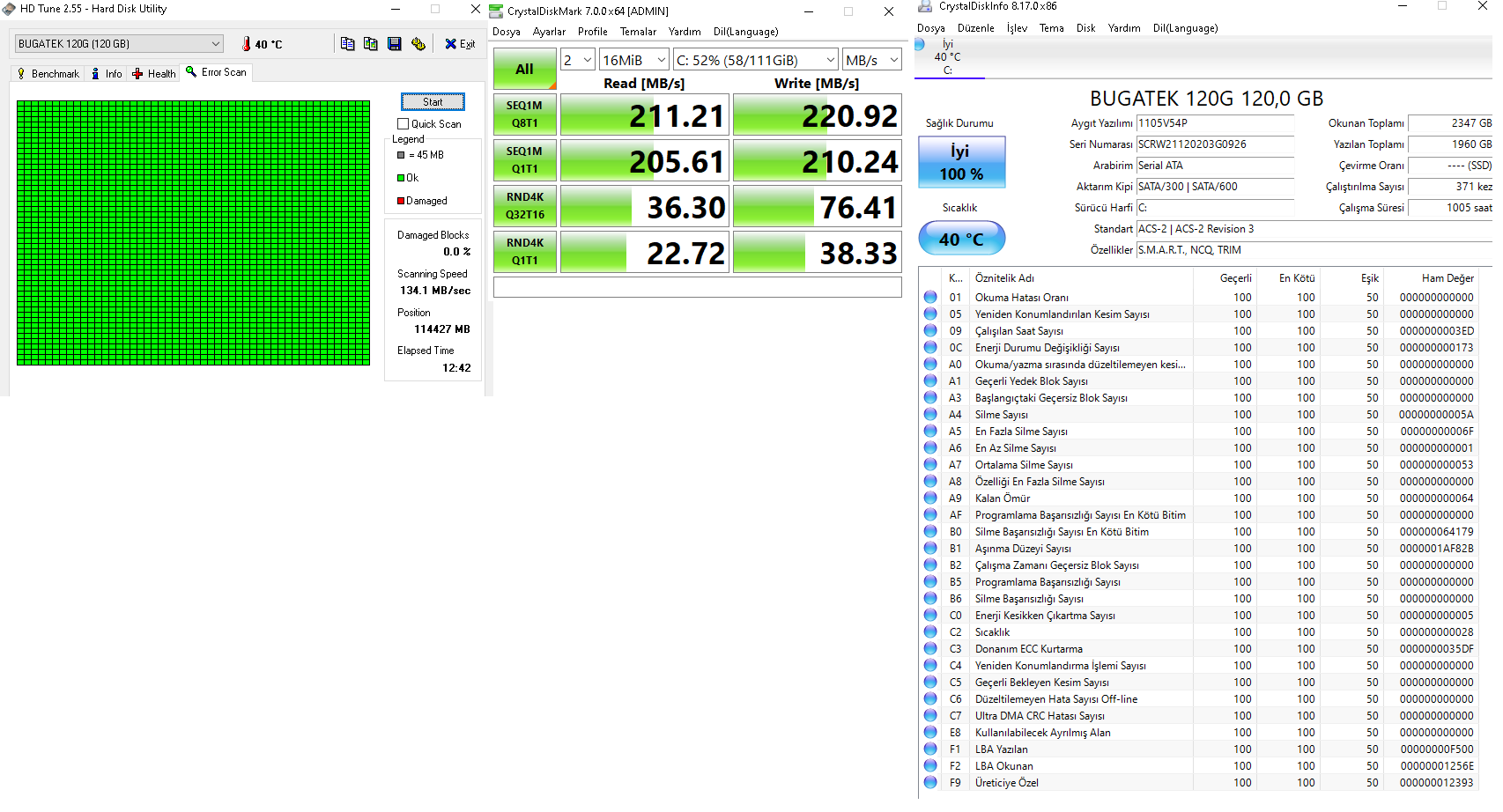The height and width of the screenshot is (812, 1503).
Task: Open the MB/s unit dropdown
Action: tap(872, 60)
